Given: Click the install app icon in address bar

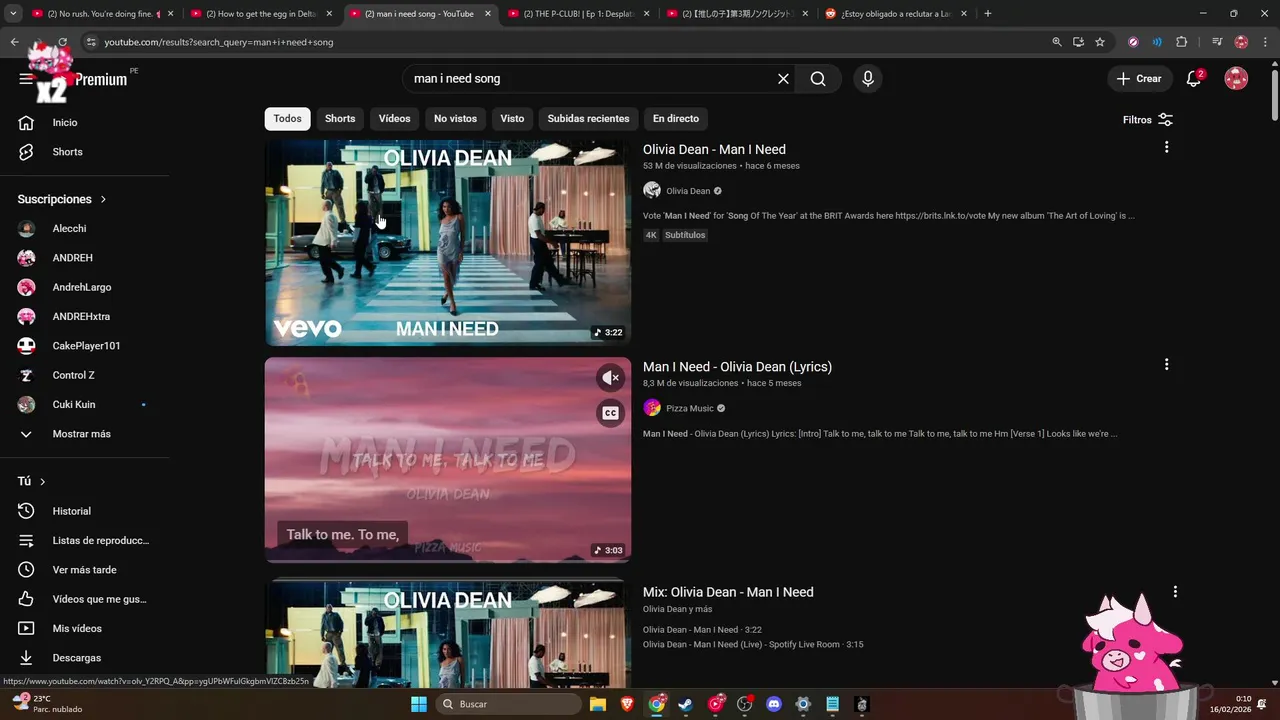Looking at the screenshot, I should pyautogui.click(x=1078, y=42).
